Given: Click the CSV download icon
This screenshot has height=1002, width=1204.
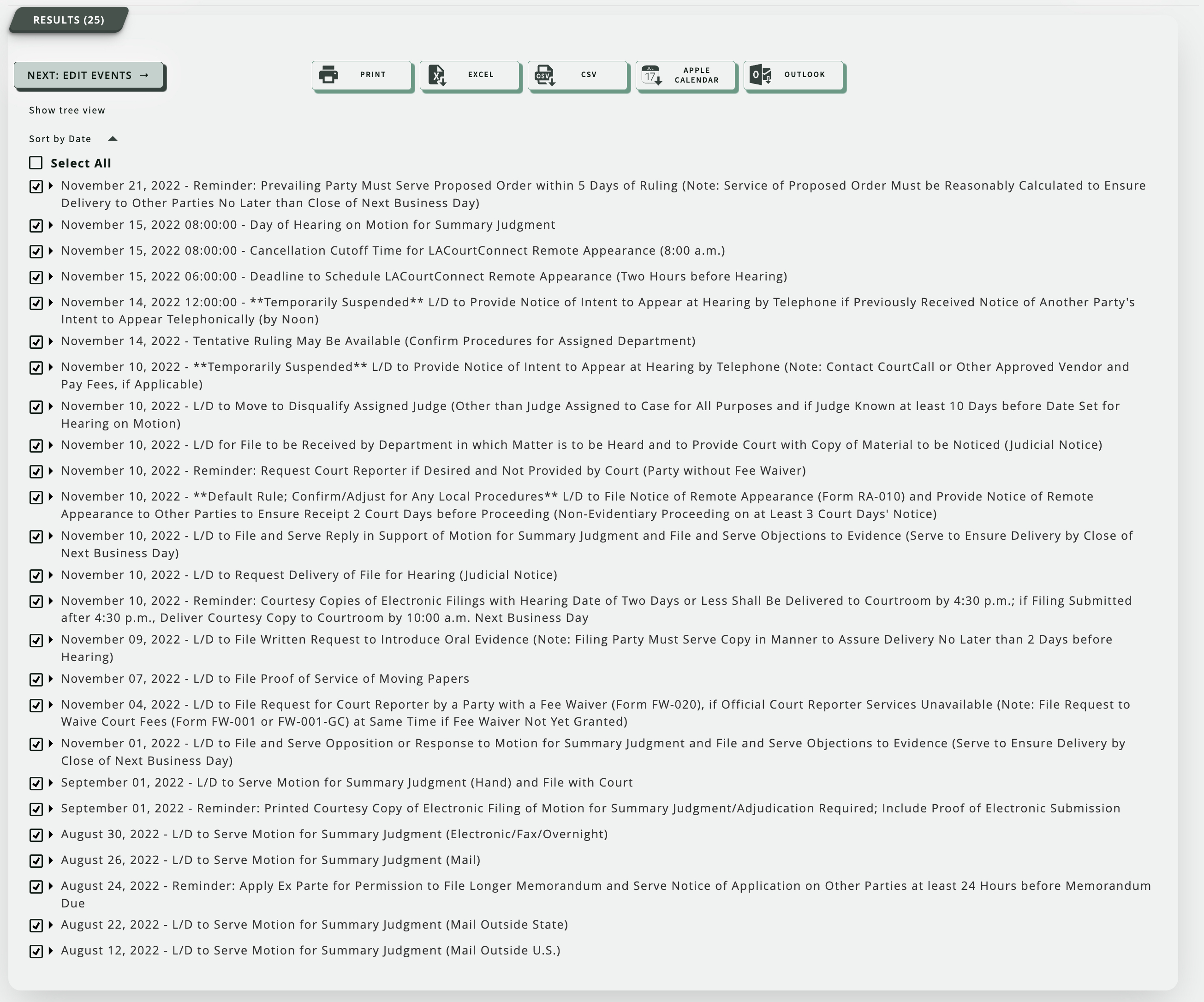Looking at the screenshot, I should click(544, 75).
